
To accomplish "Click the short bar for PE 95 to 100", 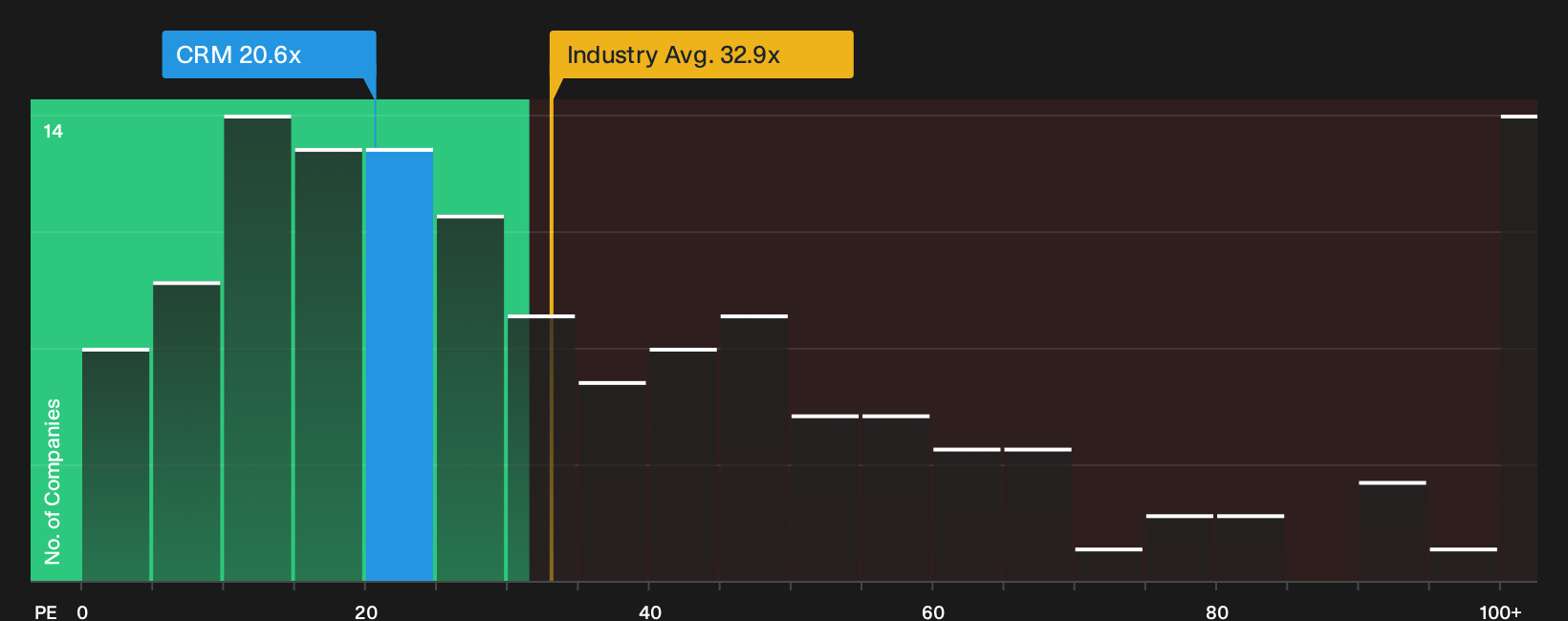I will pyautogui.click(x=1464, y=565).
